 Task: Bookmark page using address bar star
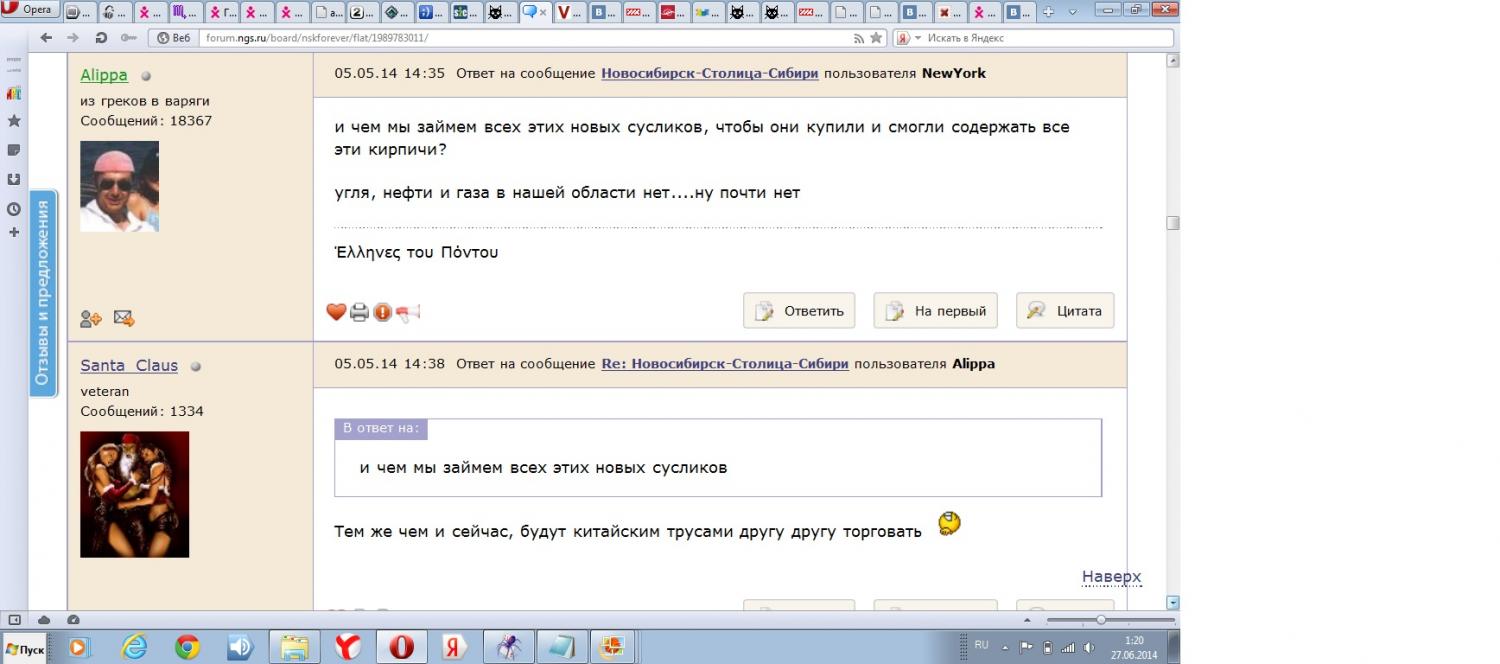point(876,38)
